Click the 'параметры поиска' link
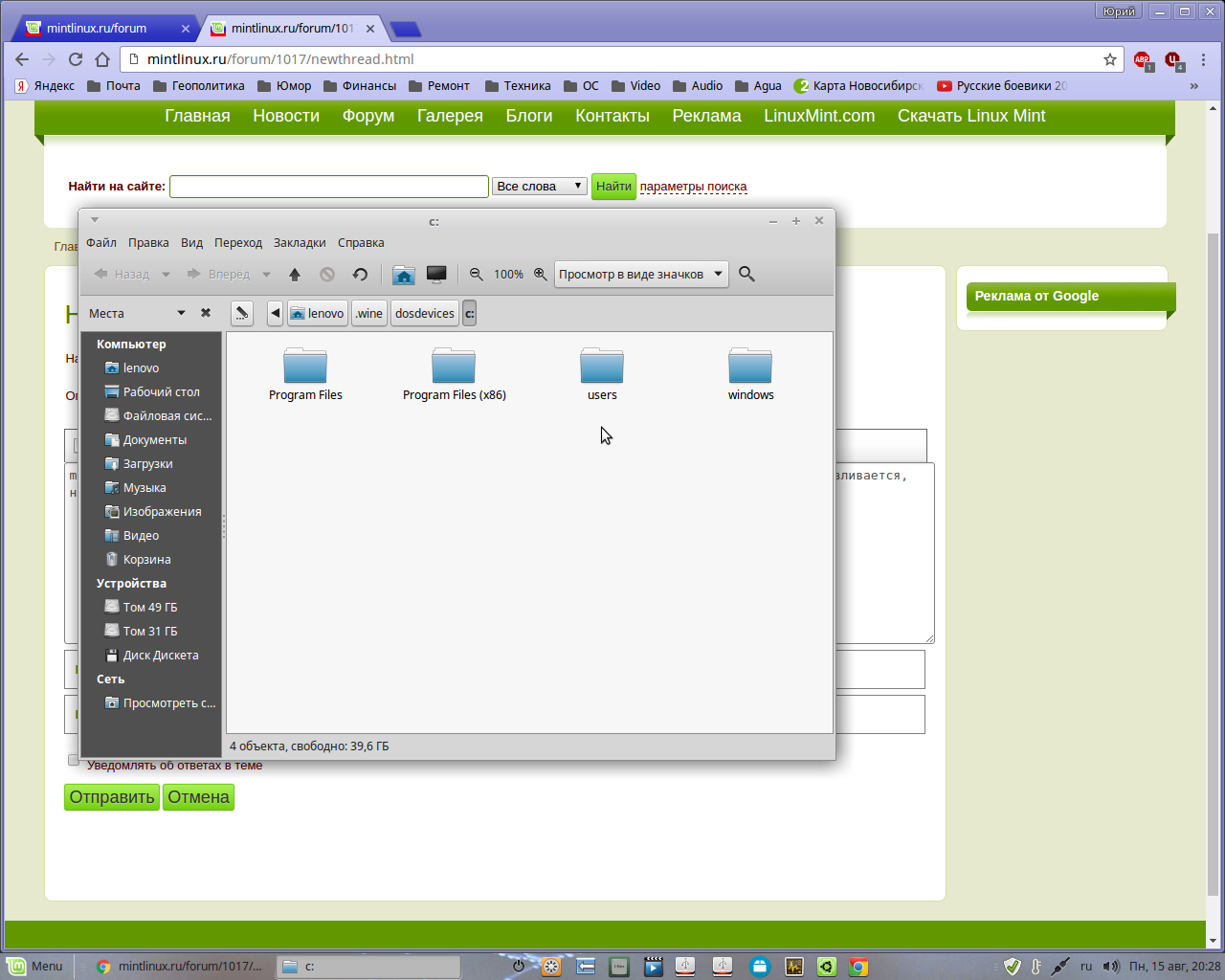The image size is (1225, 980). coord(693,187)
